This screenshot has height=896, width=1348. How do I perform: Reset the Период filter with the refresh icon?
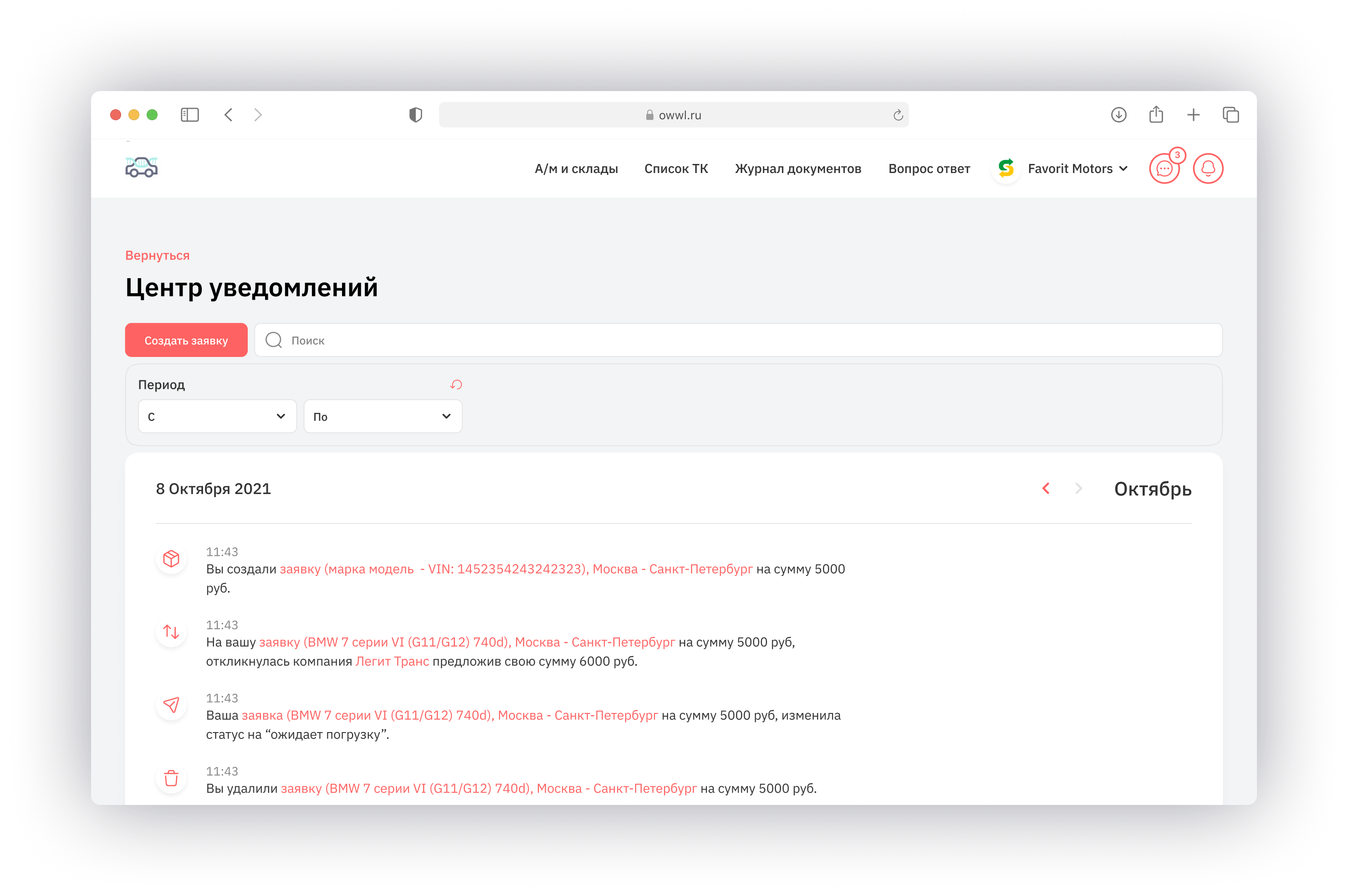point(455,385)
